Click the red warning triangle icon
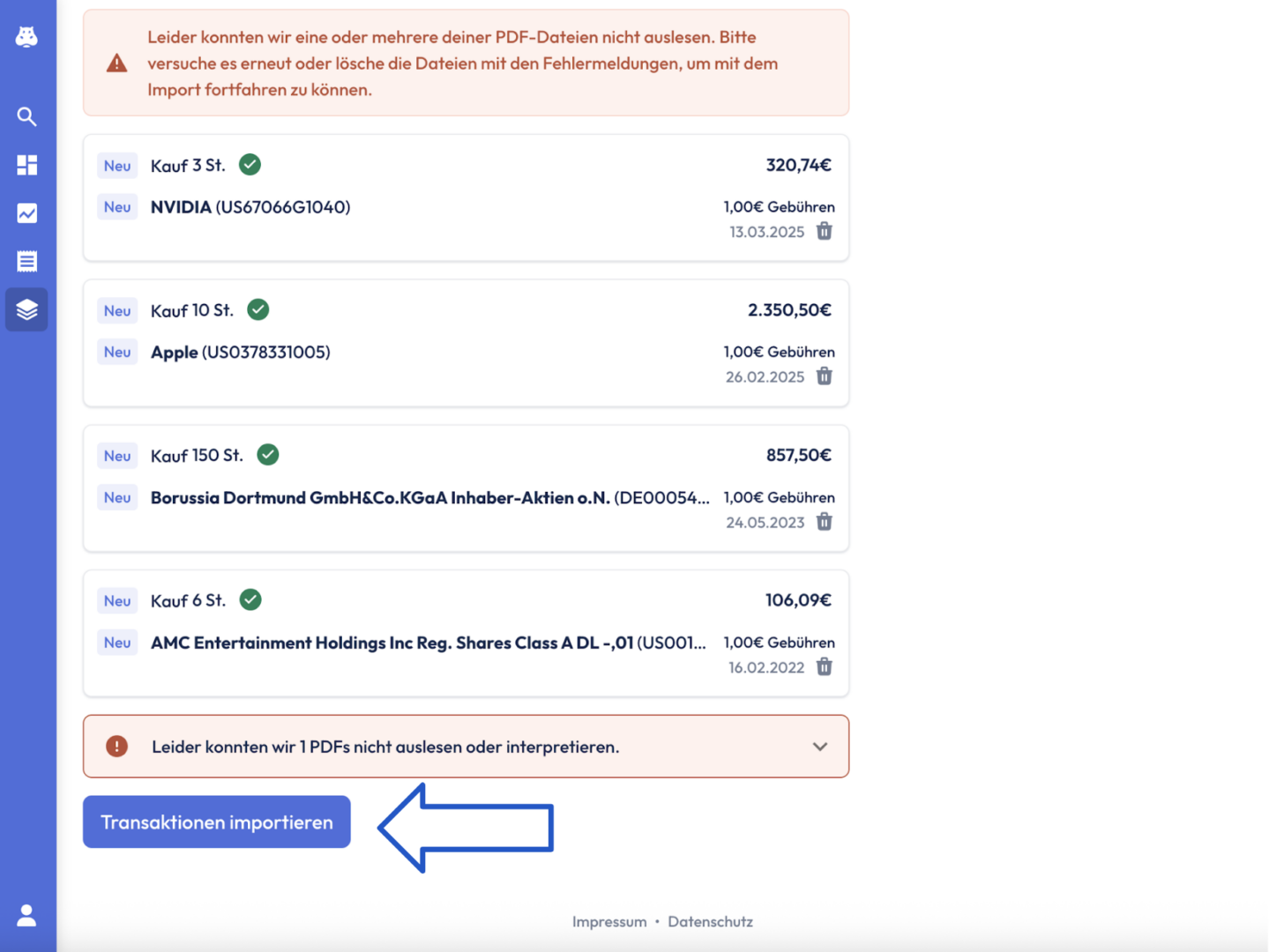 tap(117, 63)
